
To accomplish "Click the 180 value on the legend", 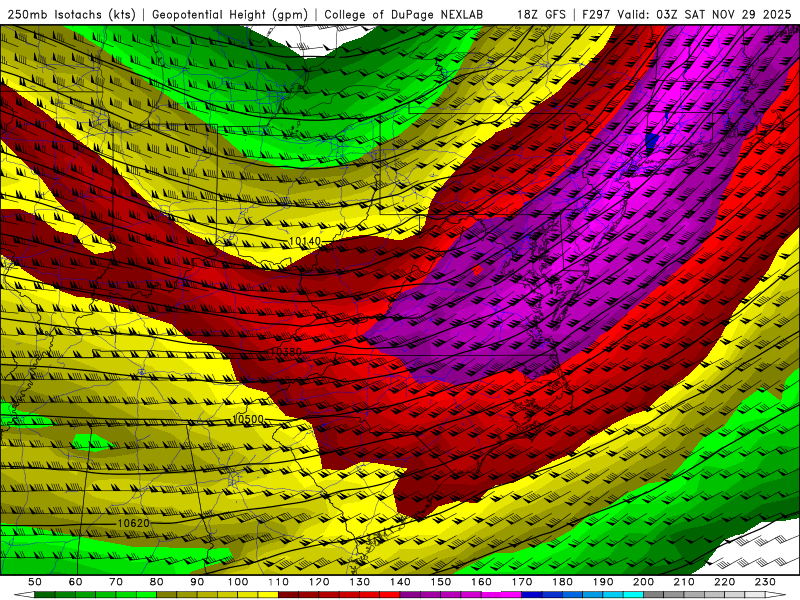I will [562, 582].
